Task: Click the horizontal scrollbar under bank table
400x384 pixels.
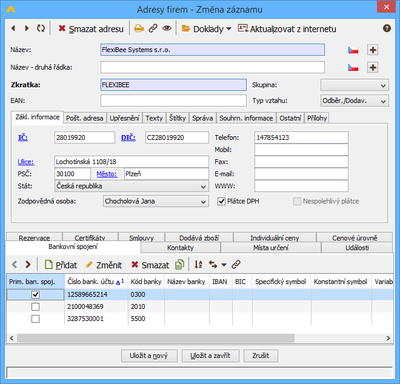Action: click(x=200, y=338)
